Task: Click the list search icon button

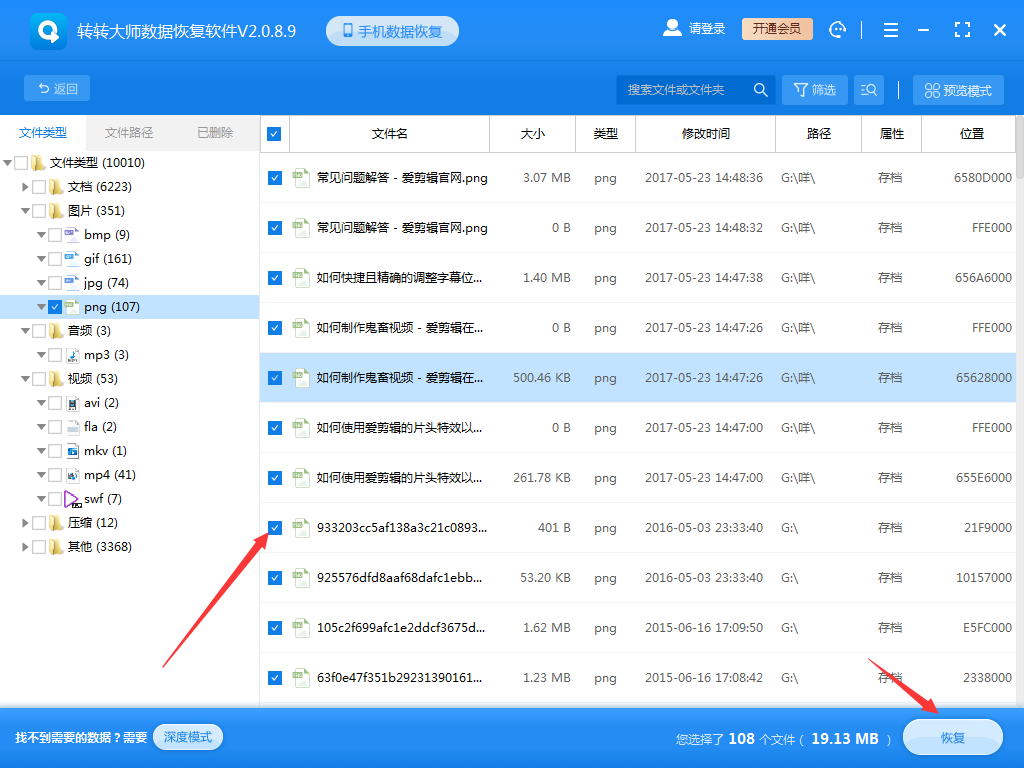Action: [869, 90]
